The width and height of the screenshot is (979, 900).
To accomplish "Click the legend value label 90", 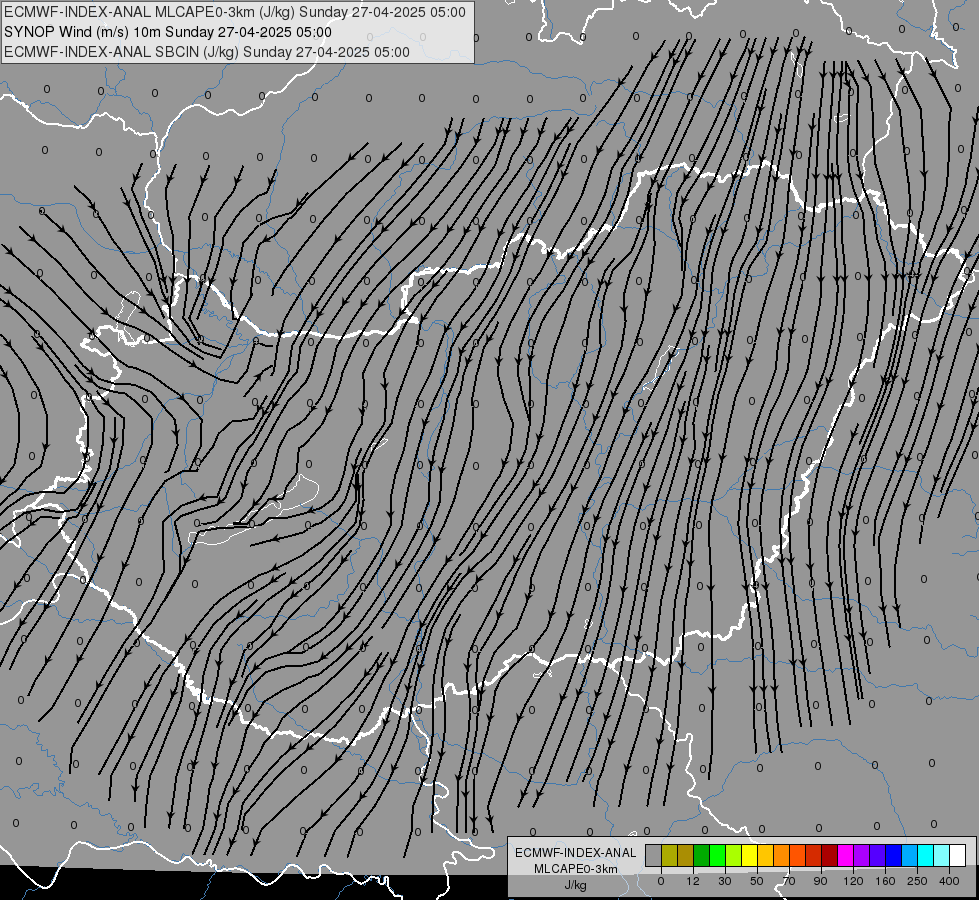I will pos(820,881).
